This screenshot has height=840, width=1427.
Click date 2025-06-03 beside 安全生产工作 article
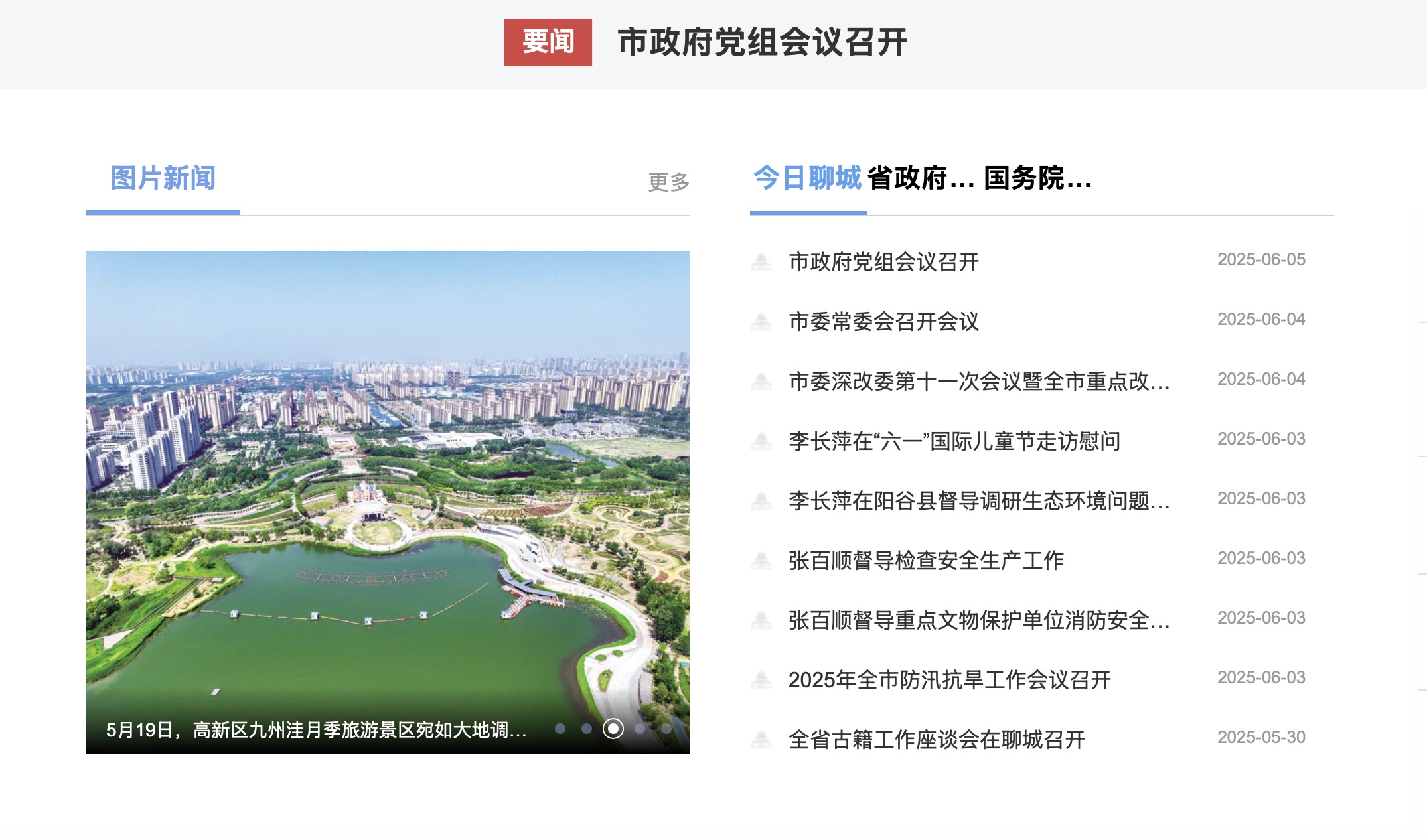click(1261, 558)
